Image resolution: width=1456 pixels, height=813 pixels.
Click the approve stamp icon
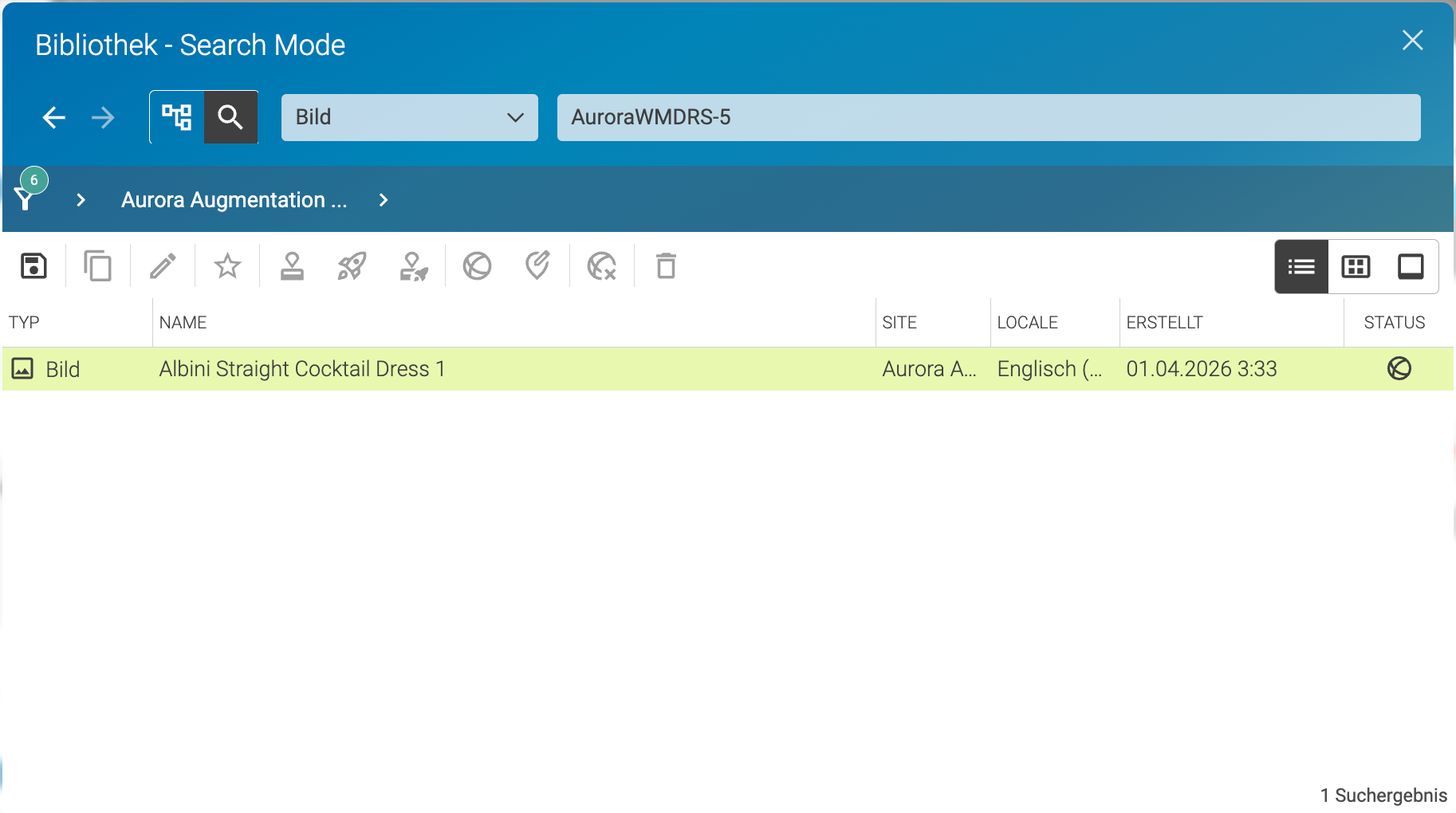coord(292,266)
